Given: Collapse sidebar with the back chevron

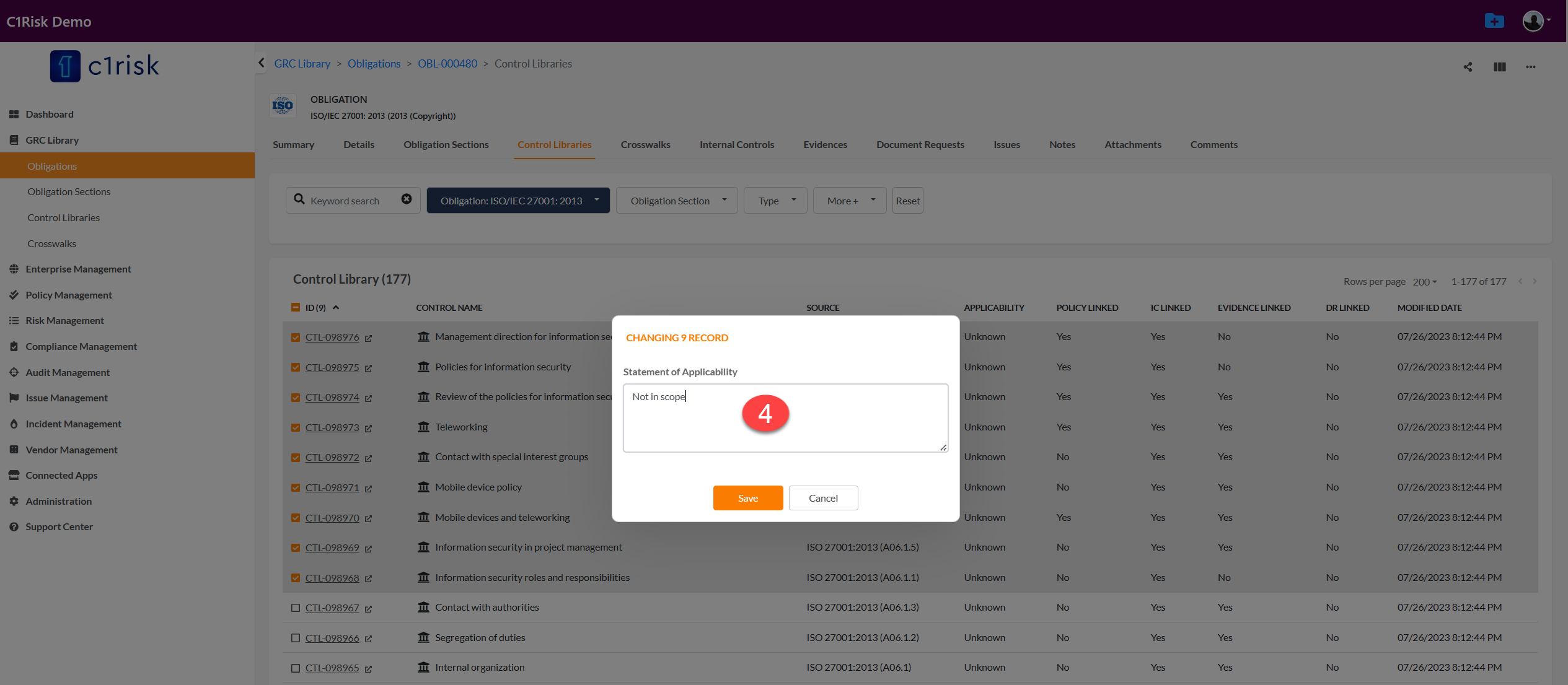Looking at the screenshot, I should click(x=262, y=63).
